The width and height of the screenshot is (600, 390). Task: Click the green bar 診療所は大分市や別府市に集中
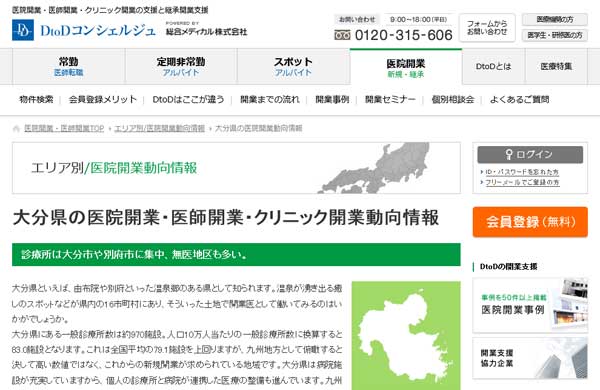point(236,255)
